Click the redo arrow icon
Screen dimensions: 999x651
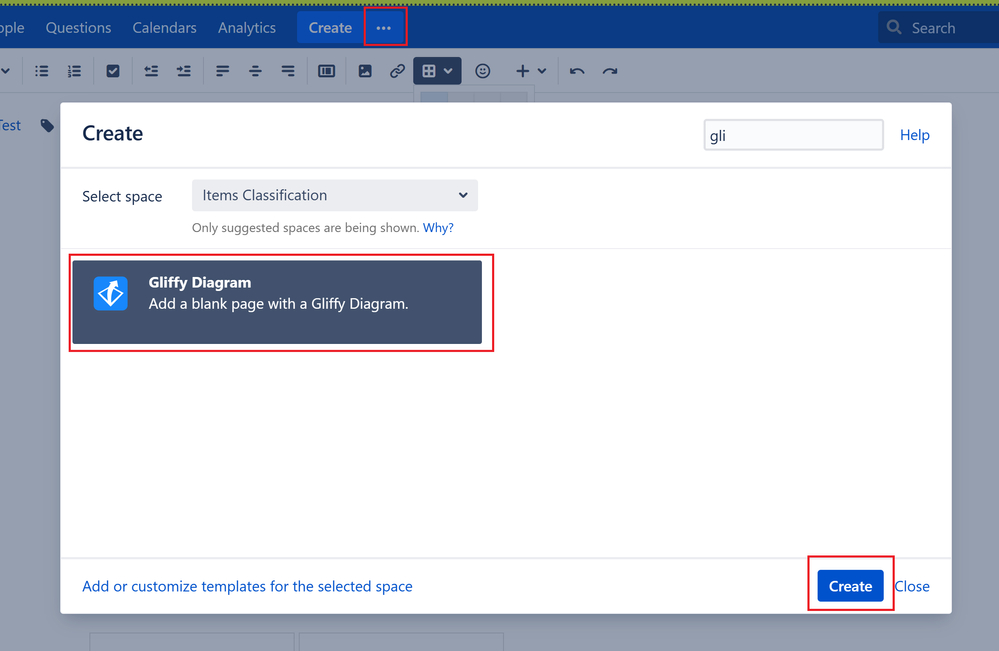tap(610, 71)
